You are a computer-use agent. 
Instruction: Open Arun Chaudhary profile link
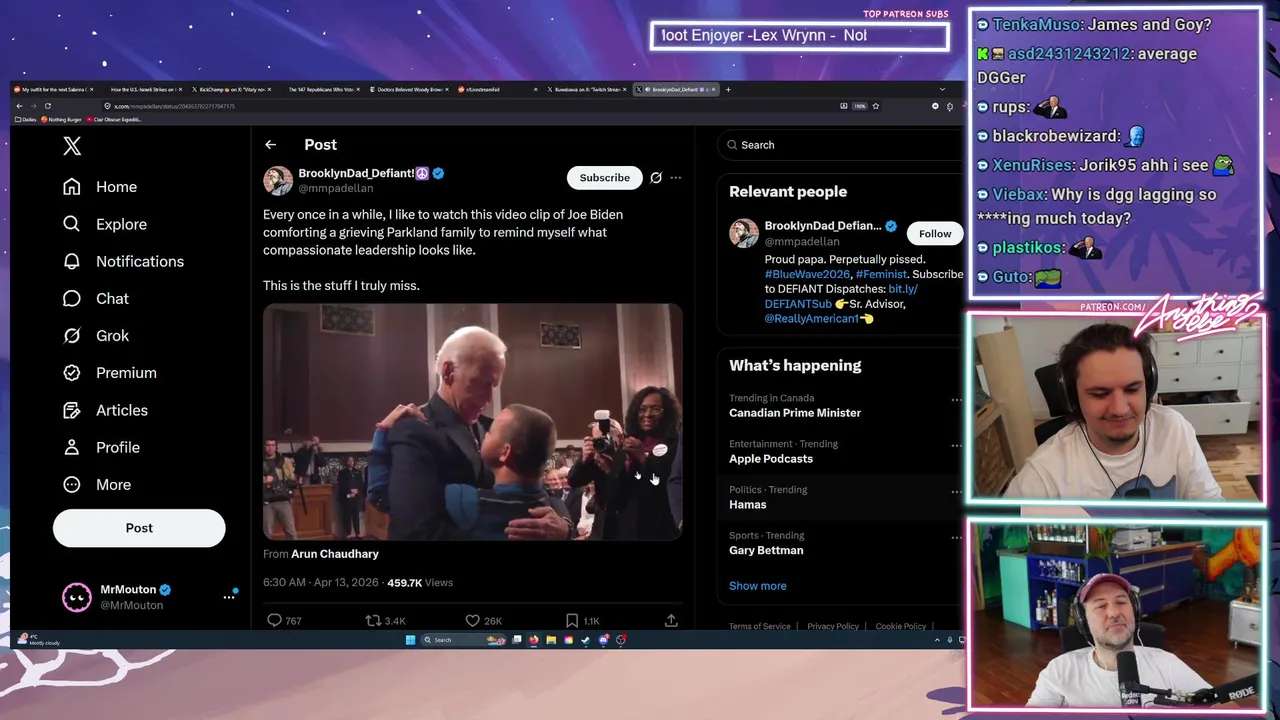335,553
